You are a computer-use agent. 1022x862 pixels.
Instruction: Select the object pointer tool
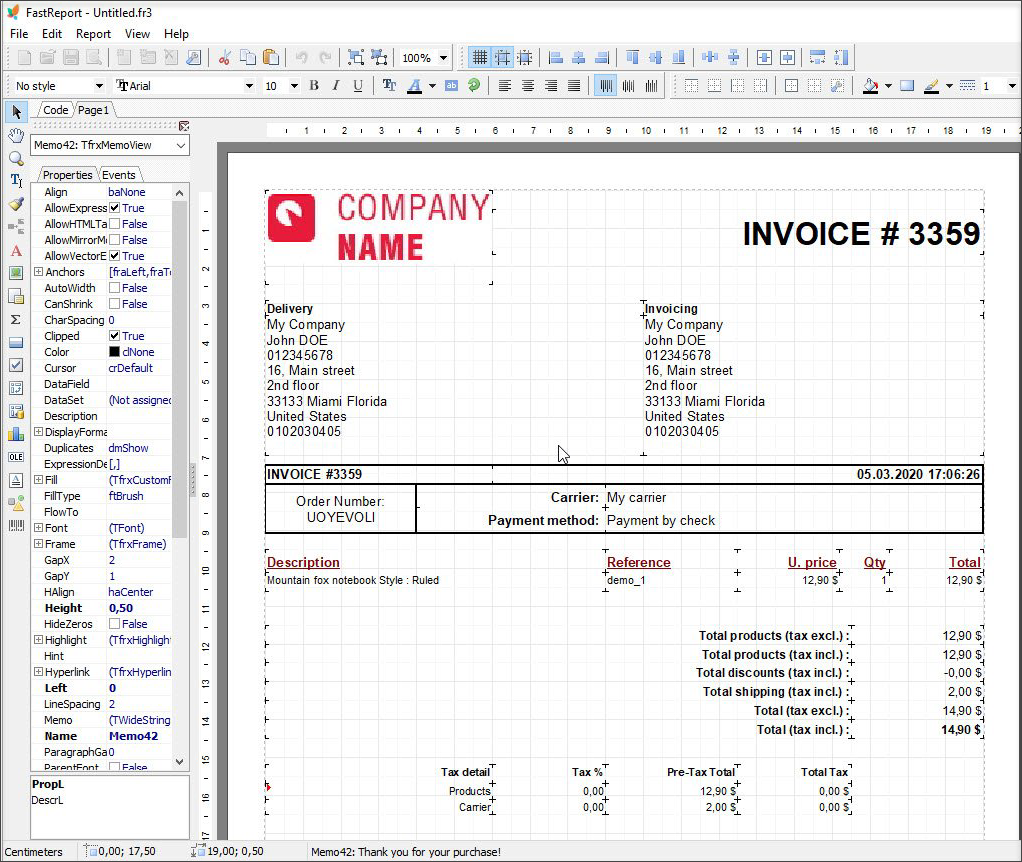pos(16,112)
